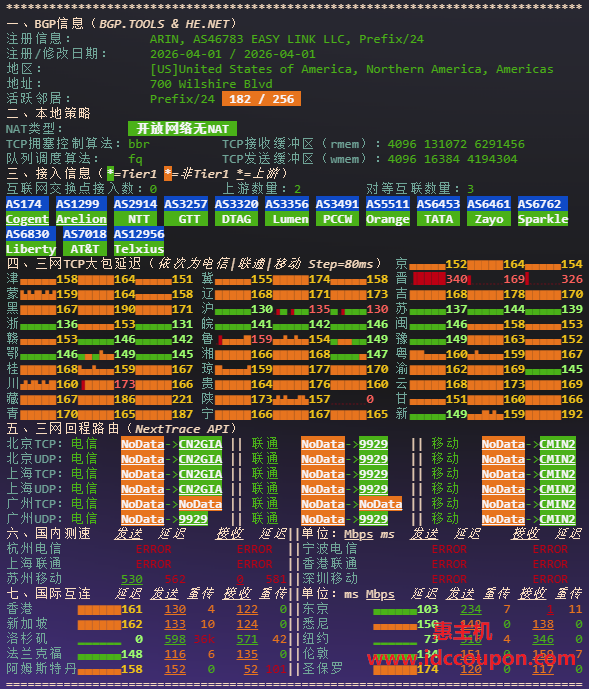
Task: Click the 'Cogent' green label
Action: [x=27, y=219]
